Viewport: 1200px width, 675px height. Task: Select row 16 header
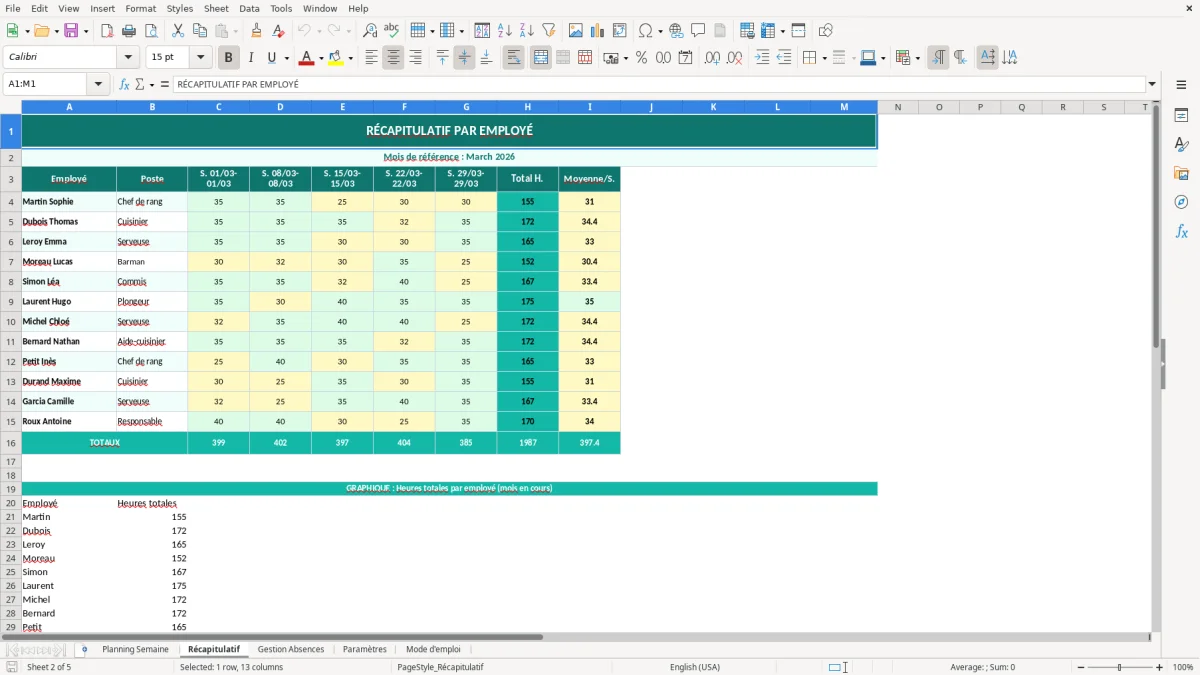(x=11, y=443)
